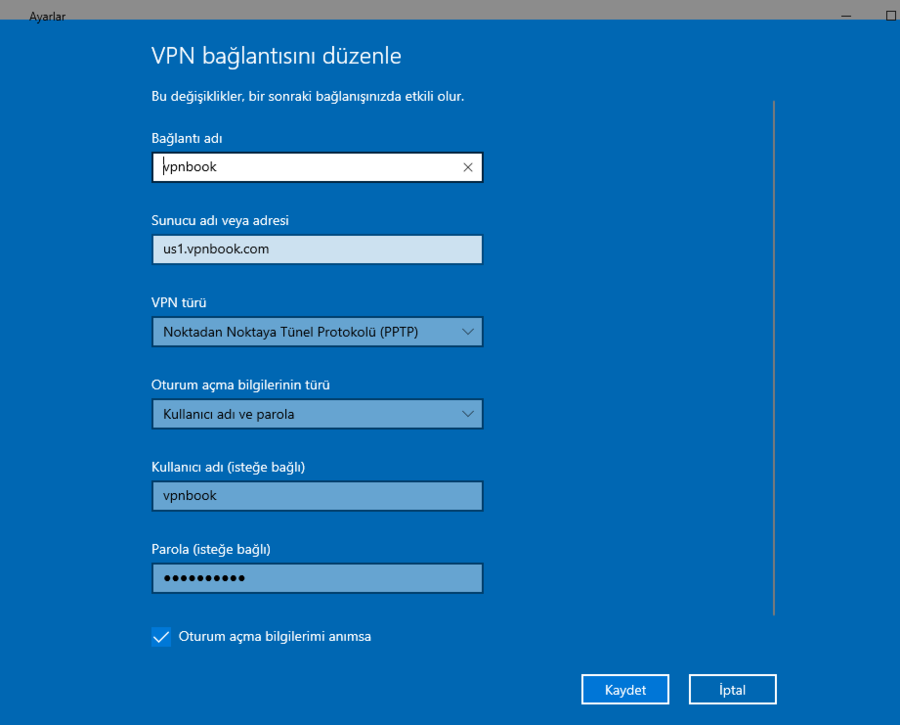Cancel editing with İptal button

732,689
